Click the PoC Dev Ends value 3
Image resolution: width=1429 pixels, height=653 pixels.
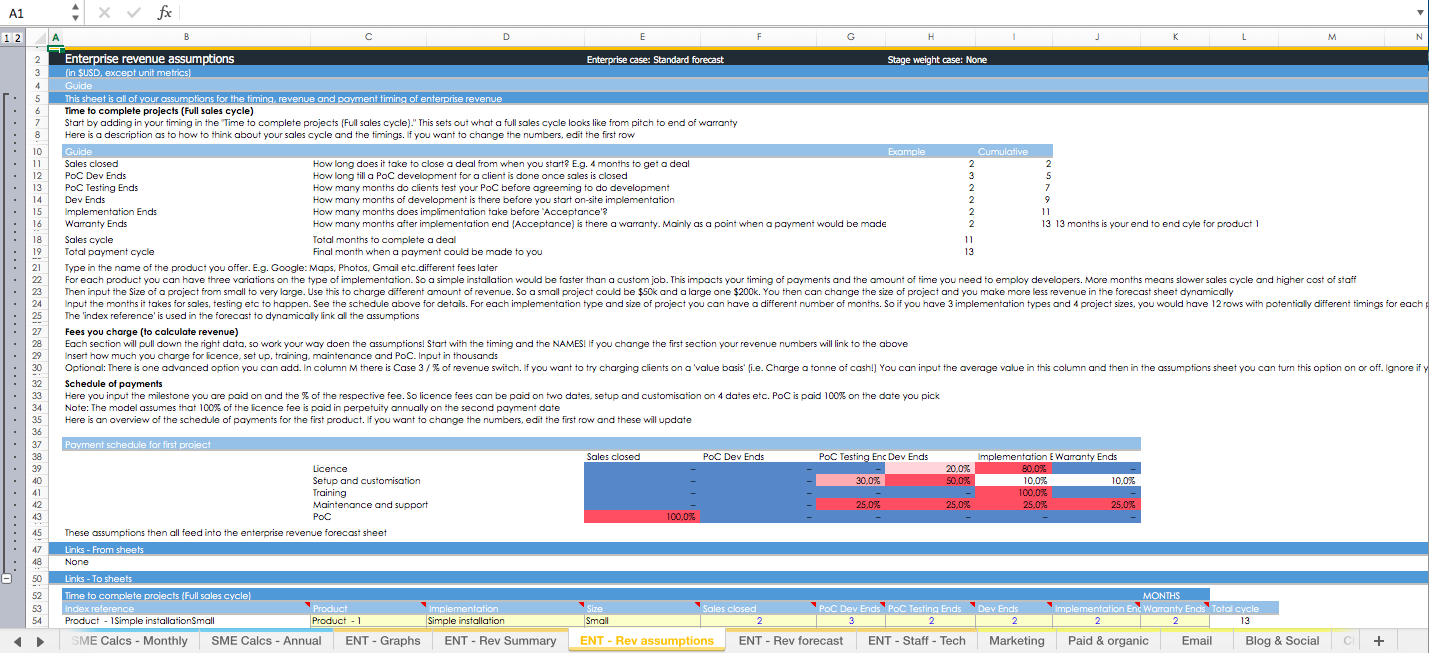tap(851, 620)
